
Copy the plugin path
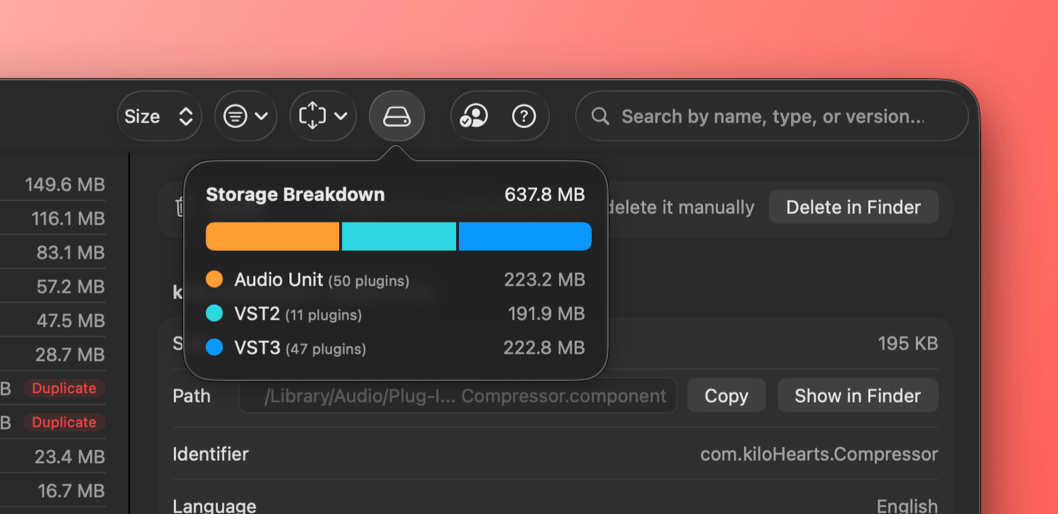726,396
